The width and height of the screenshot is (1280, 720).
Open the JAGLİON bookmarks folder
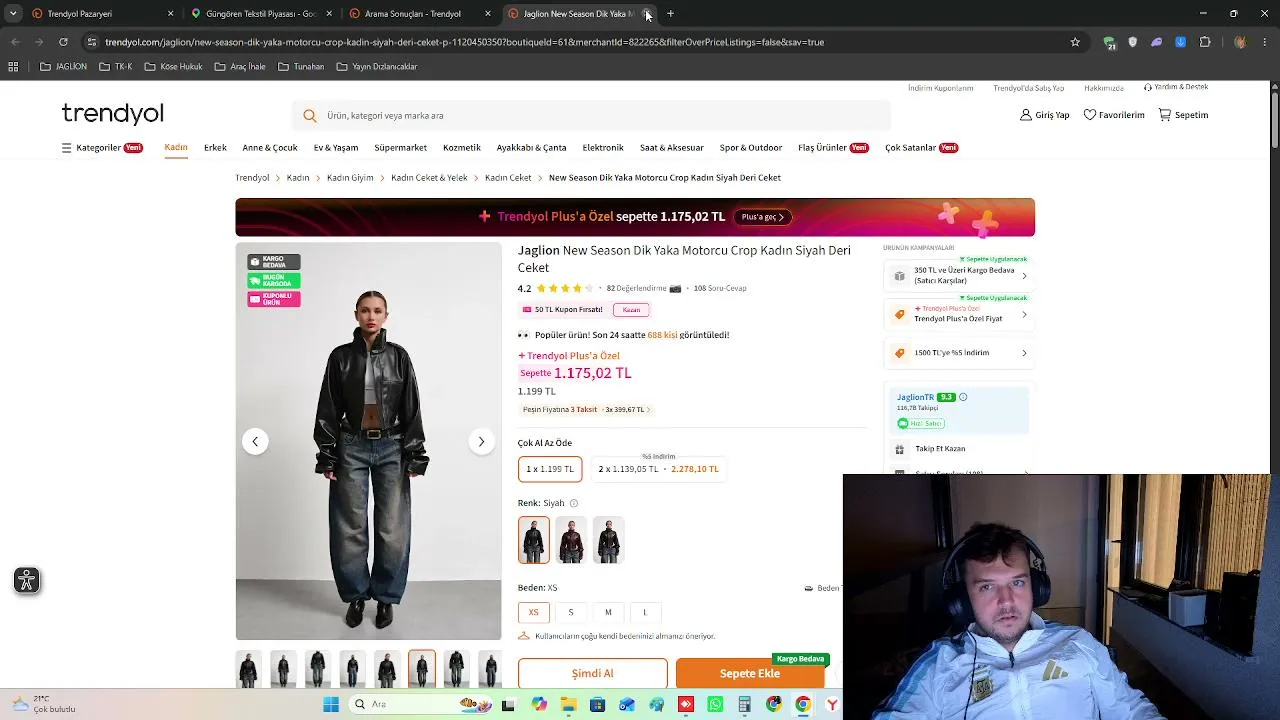63,67
